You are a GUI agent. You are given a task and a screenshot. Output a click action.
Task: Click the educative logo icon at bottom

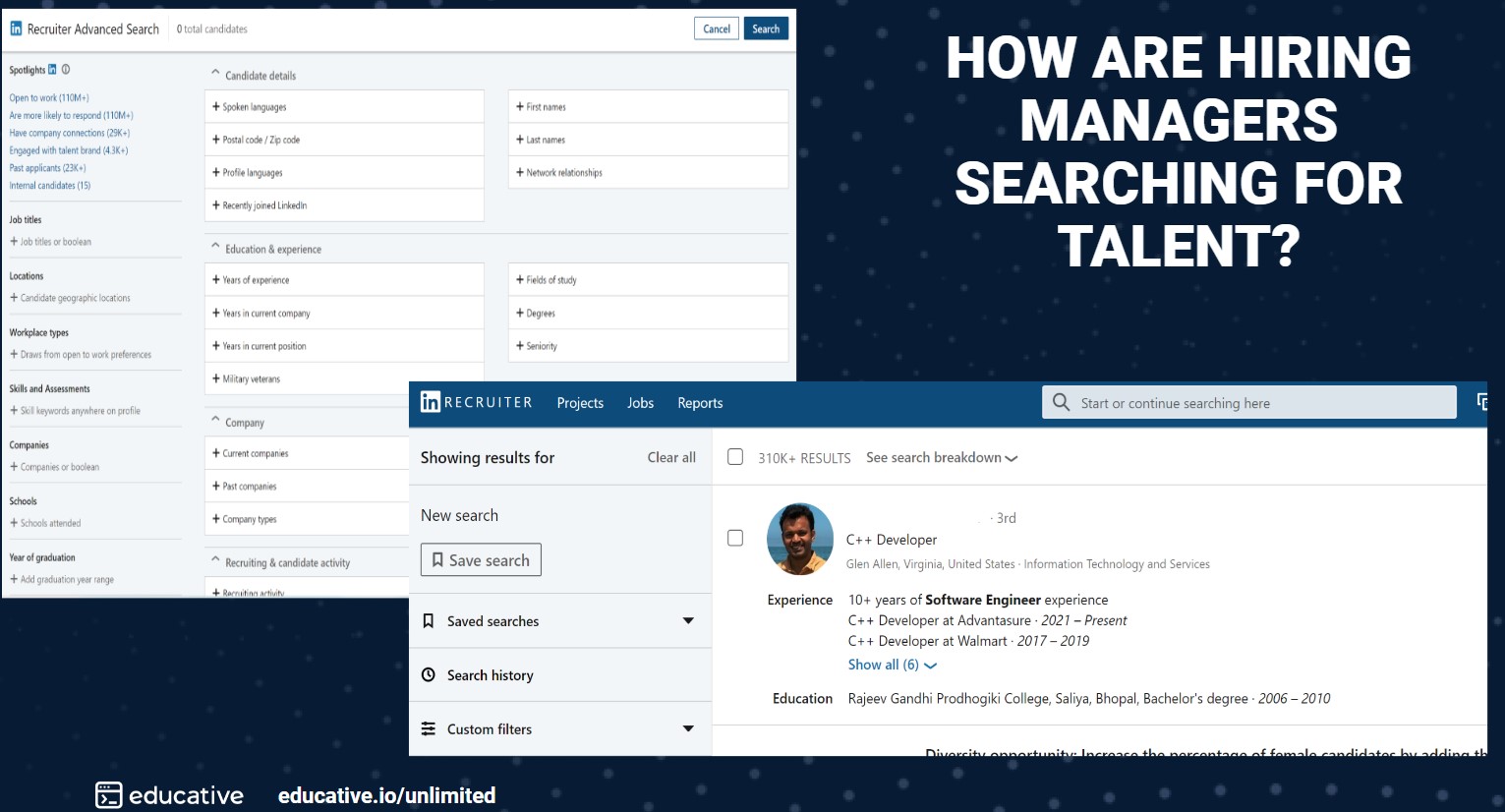point(108,795)
